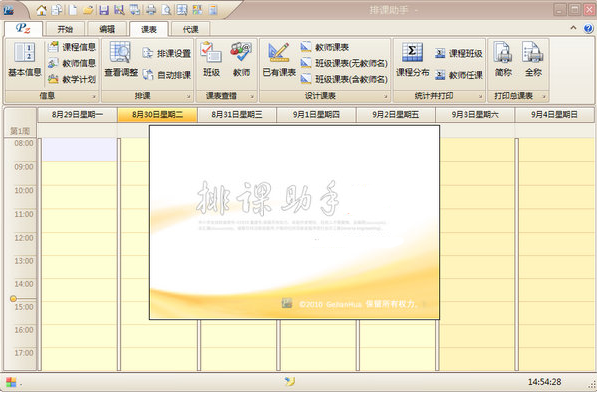Click the printer icon in quick toolbar
The height and width of the screenshot is (394, 597).
pos(151,10)
